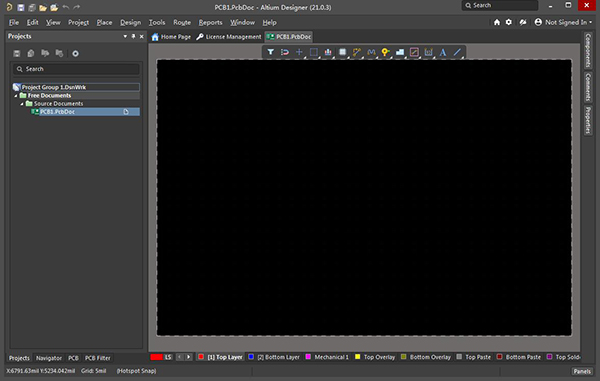The width and height of the screenshot is (600, 381).
Task: Click the Redo arrow icon
Action: tap(77, 7)
